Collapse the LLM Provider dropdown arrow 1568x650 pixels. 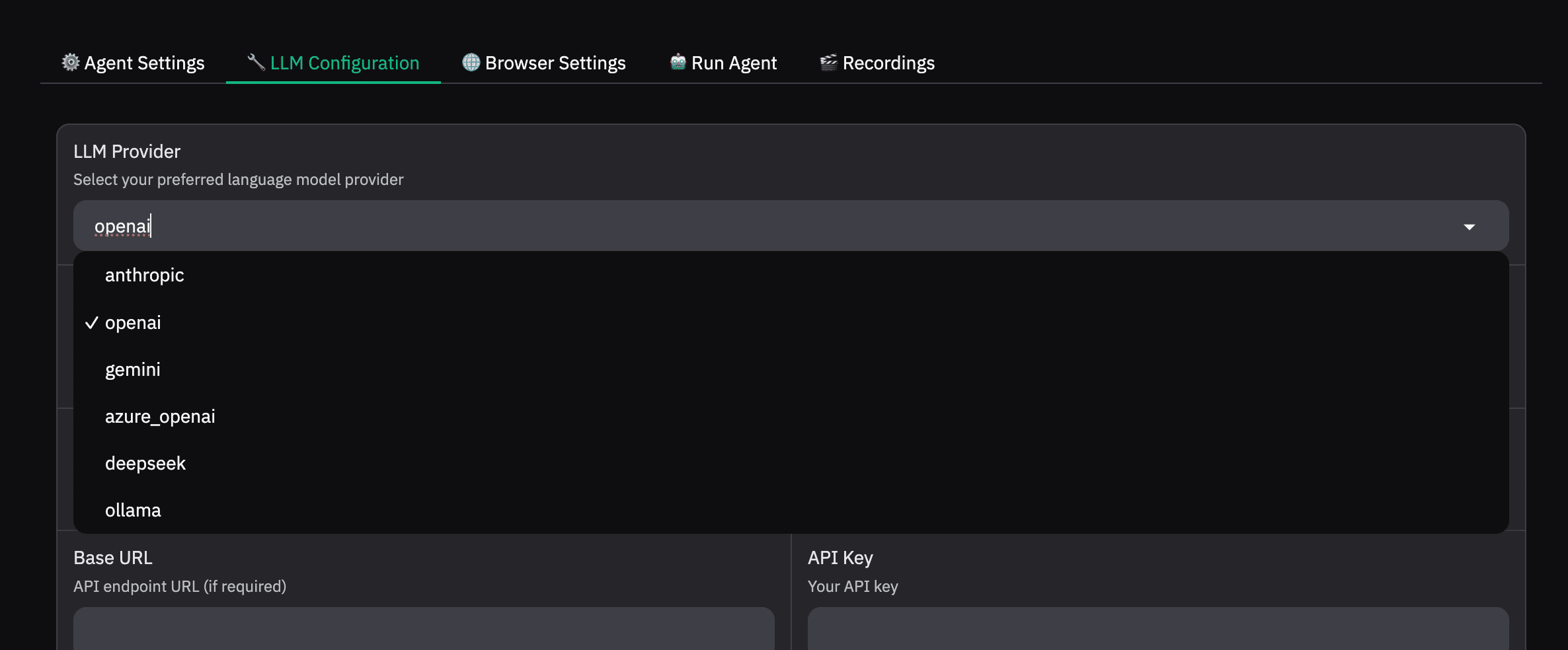coord(1469,227)
